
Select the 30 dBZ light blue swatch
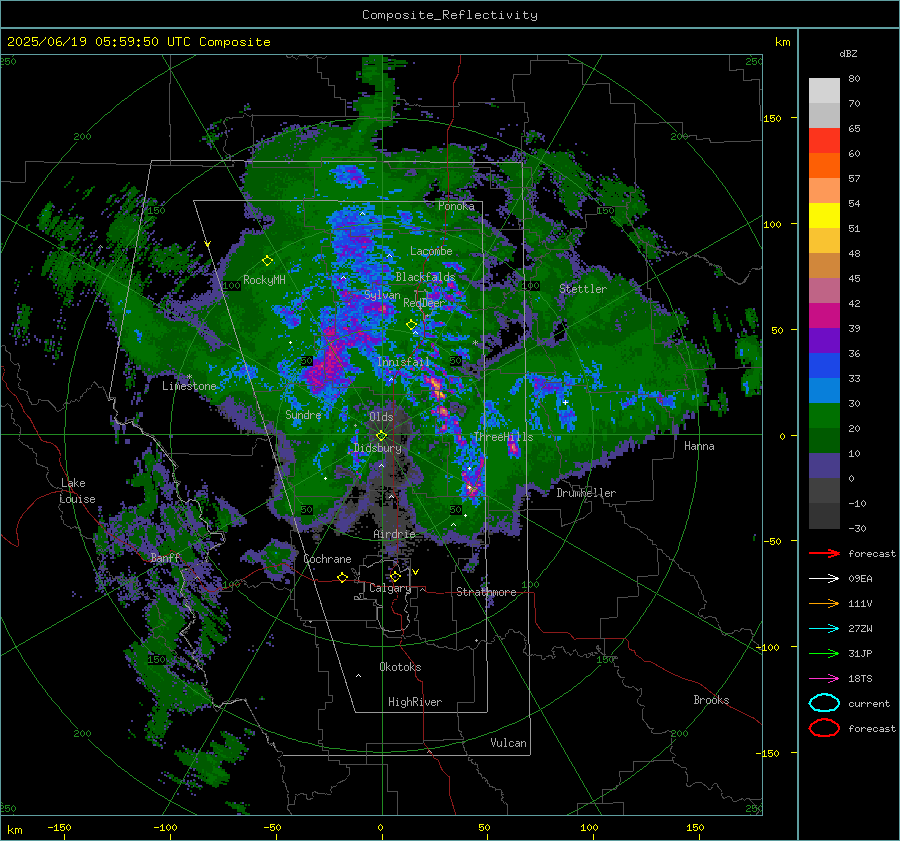[824, 390]
